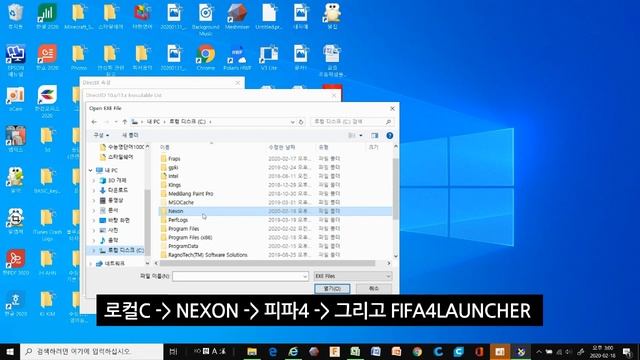
Task: Open Task View on the taskbar
Action: pos(173,351)
